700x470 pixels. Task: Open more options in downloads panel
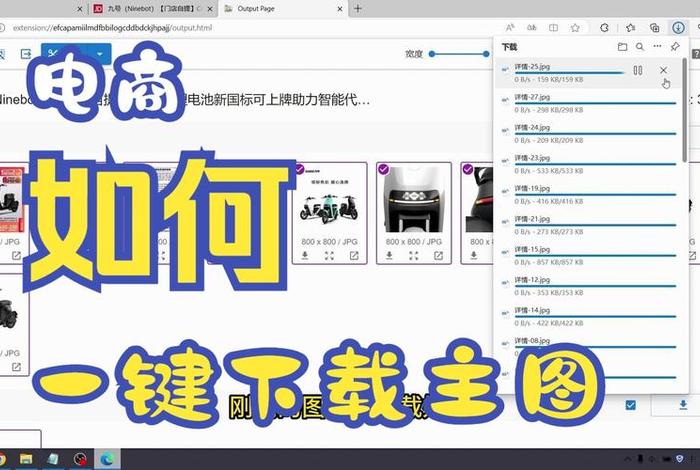(657, 46)
